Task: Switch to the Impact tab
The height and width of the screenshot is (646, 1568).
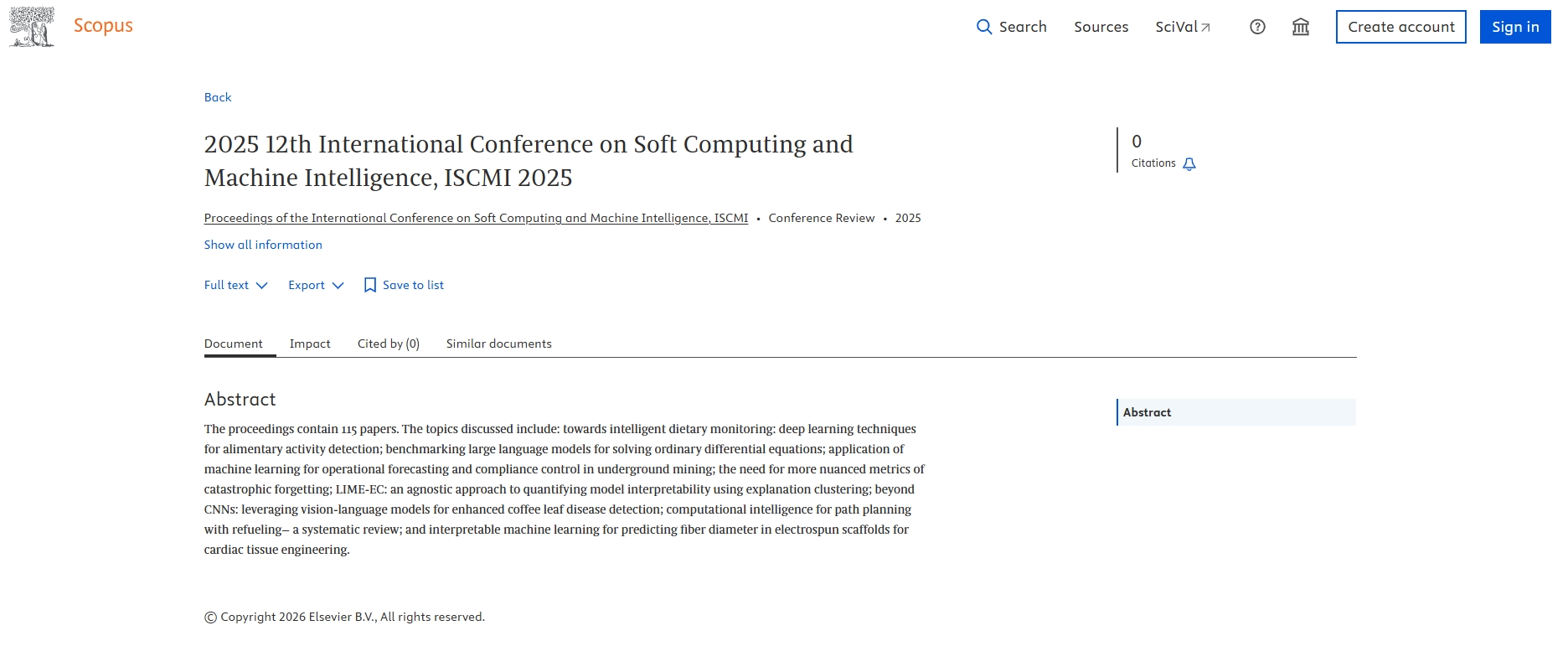Action: coord(310,344)
